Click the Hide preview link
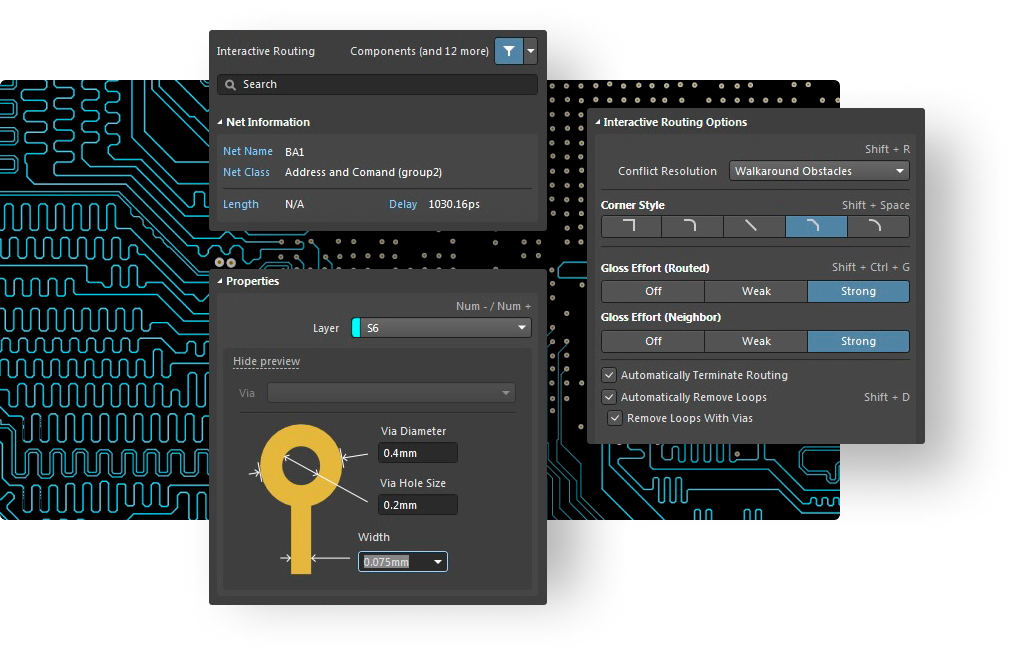 [266, 361]
